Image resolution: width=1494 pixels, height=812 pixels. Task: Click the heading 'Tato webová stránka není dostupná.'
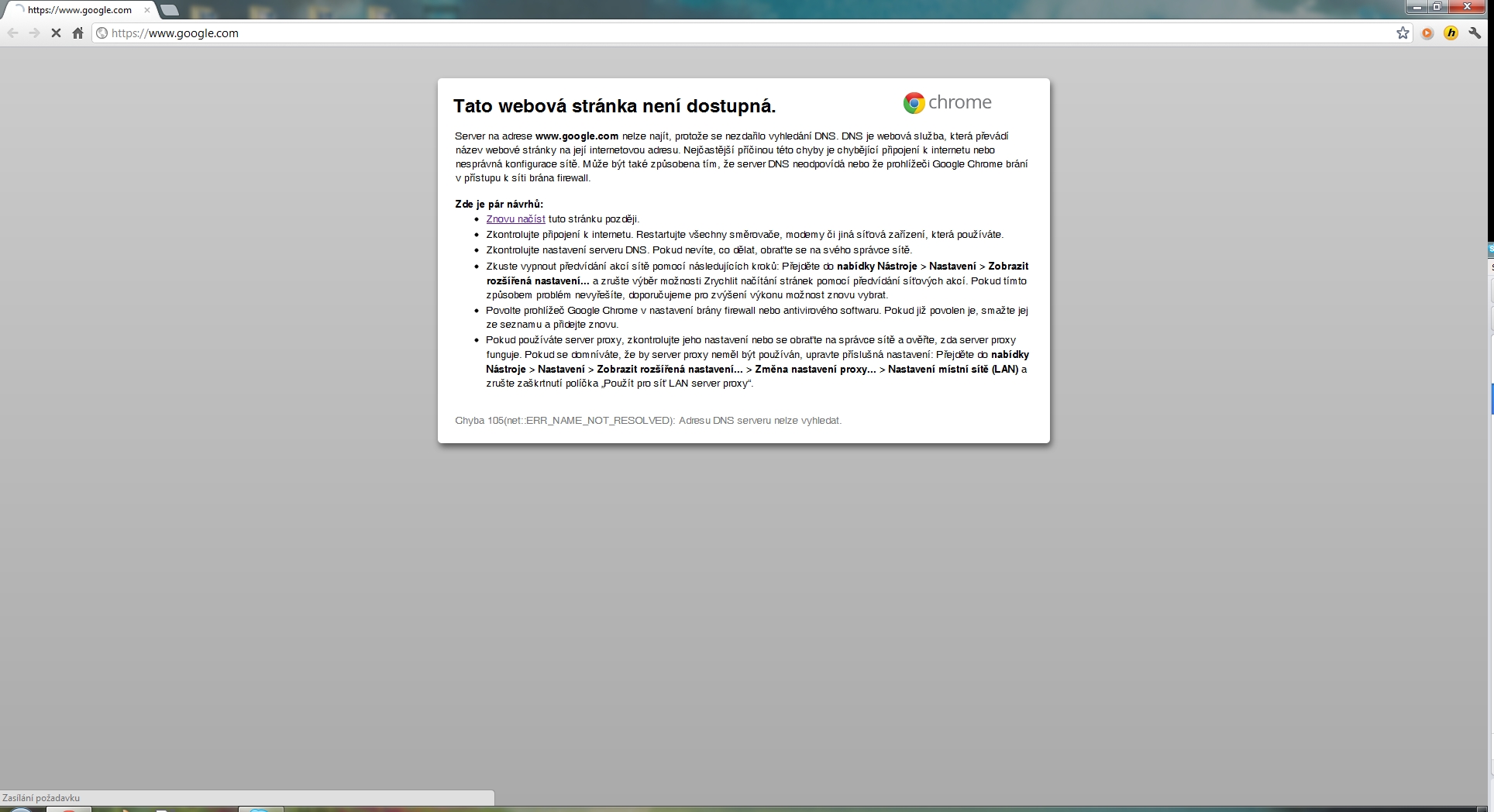click(614, 106)
